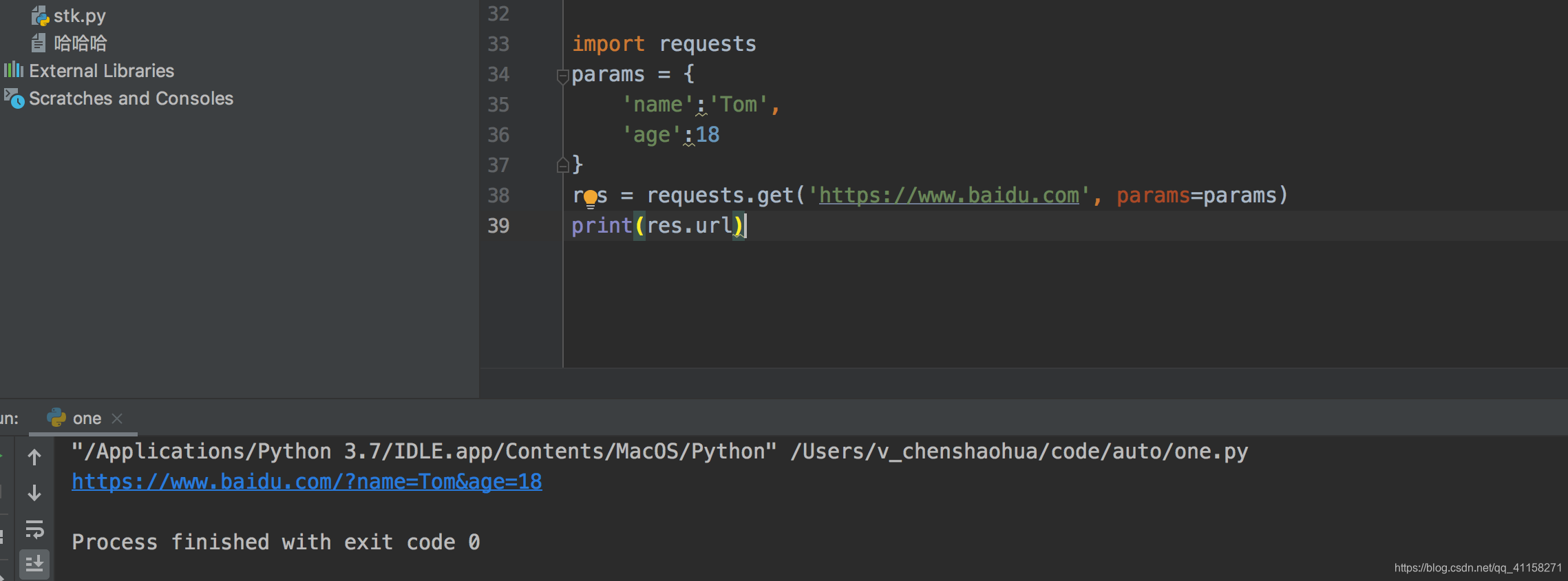This screenshot has width=1568, height=581.
Task: Click the Scratches and Consoles clock icon
Action: (x=14, y=98)
